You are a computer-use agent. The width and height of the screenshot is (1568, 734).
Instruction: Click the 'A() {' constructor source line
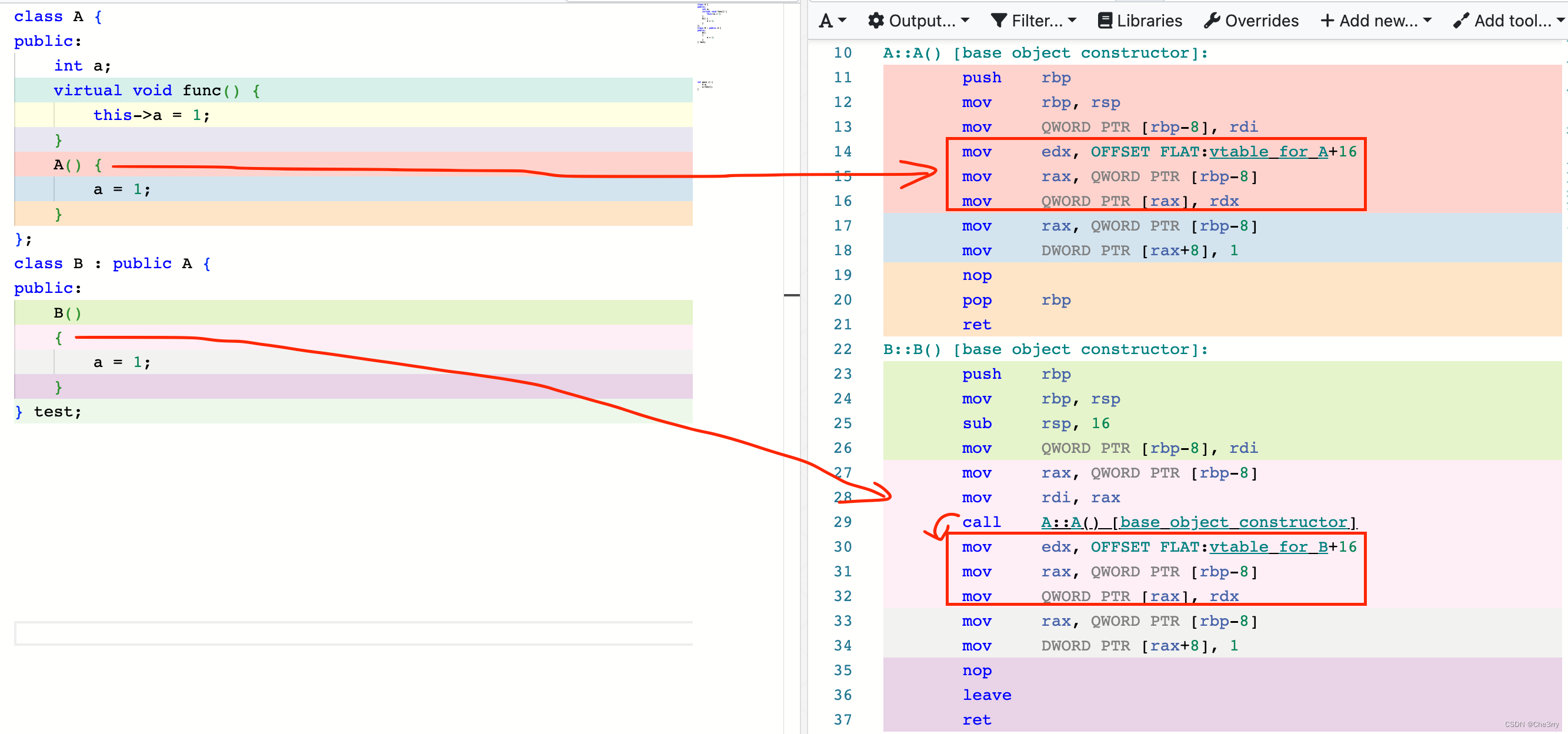78,165
